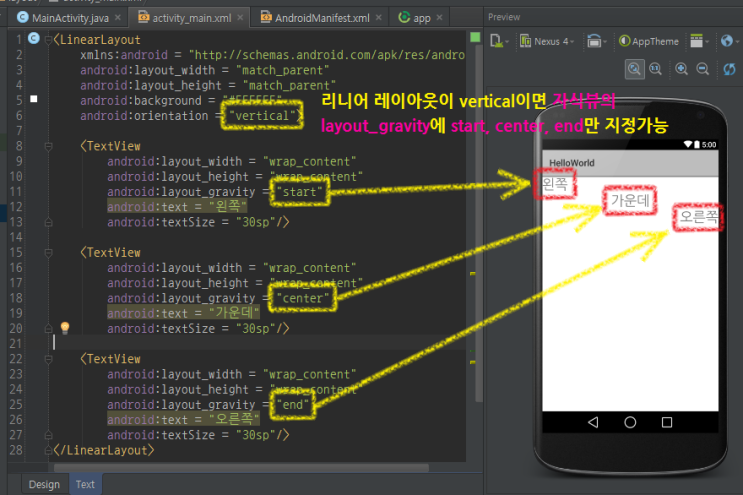
Task: Open the locale globe dropdown
Action: (x=729, y=41)
